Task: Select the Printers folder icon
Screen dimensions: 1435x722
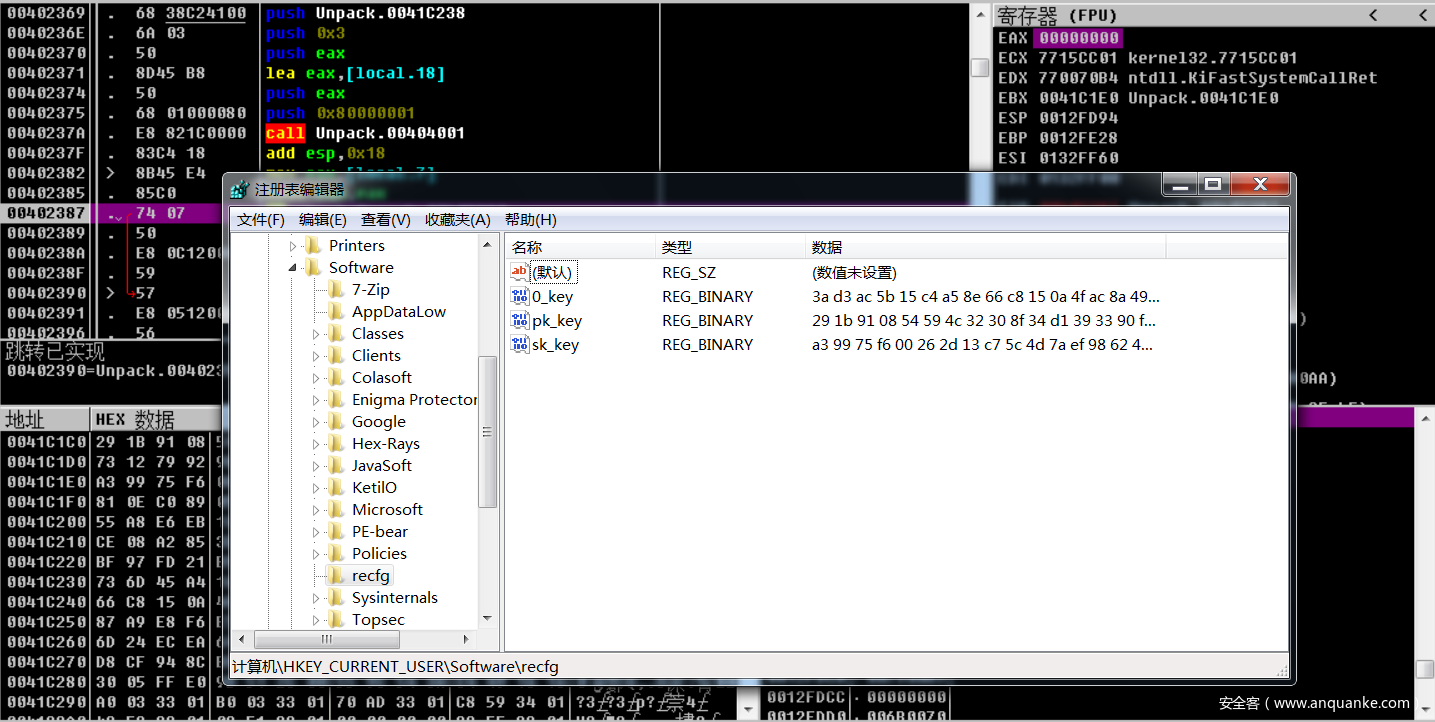Action: click(x=314, y=246)
